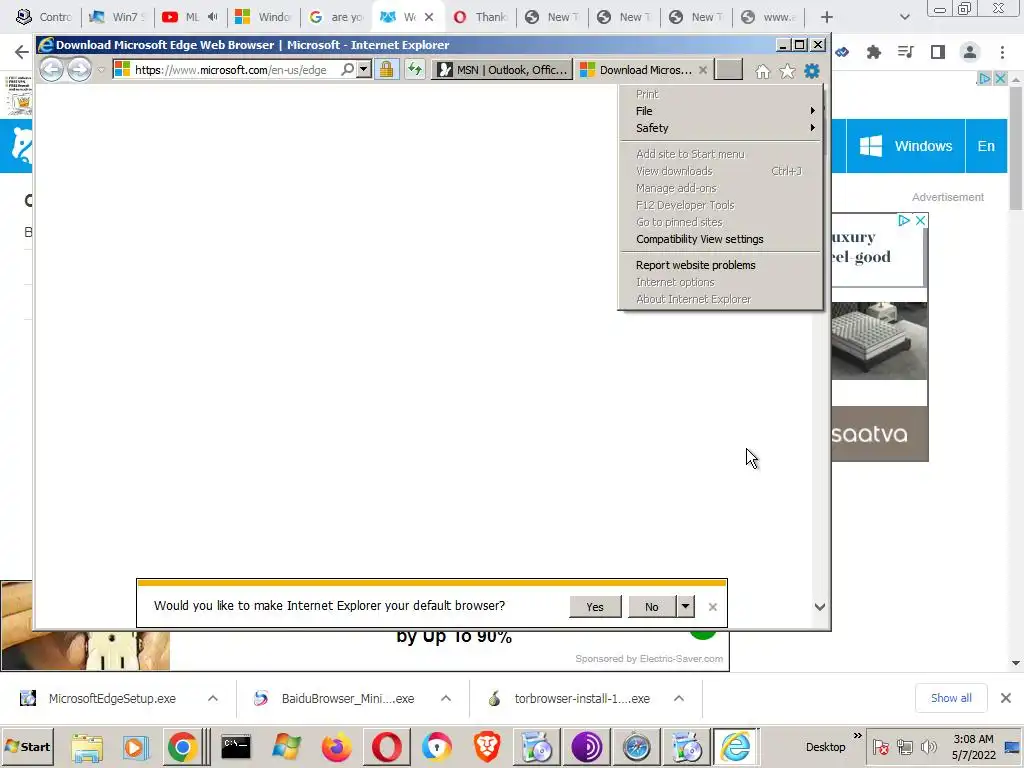Open Google Chrome taskbar icon
The height and width of the screenshot is (768, 1024).
[182, 747]
